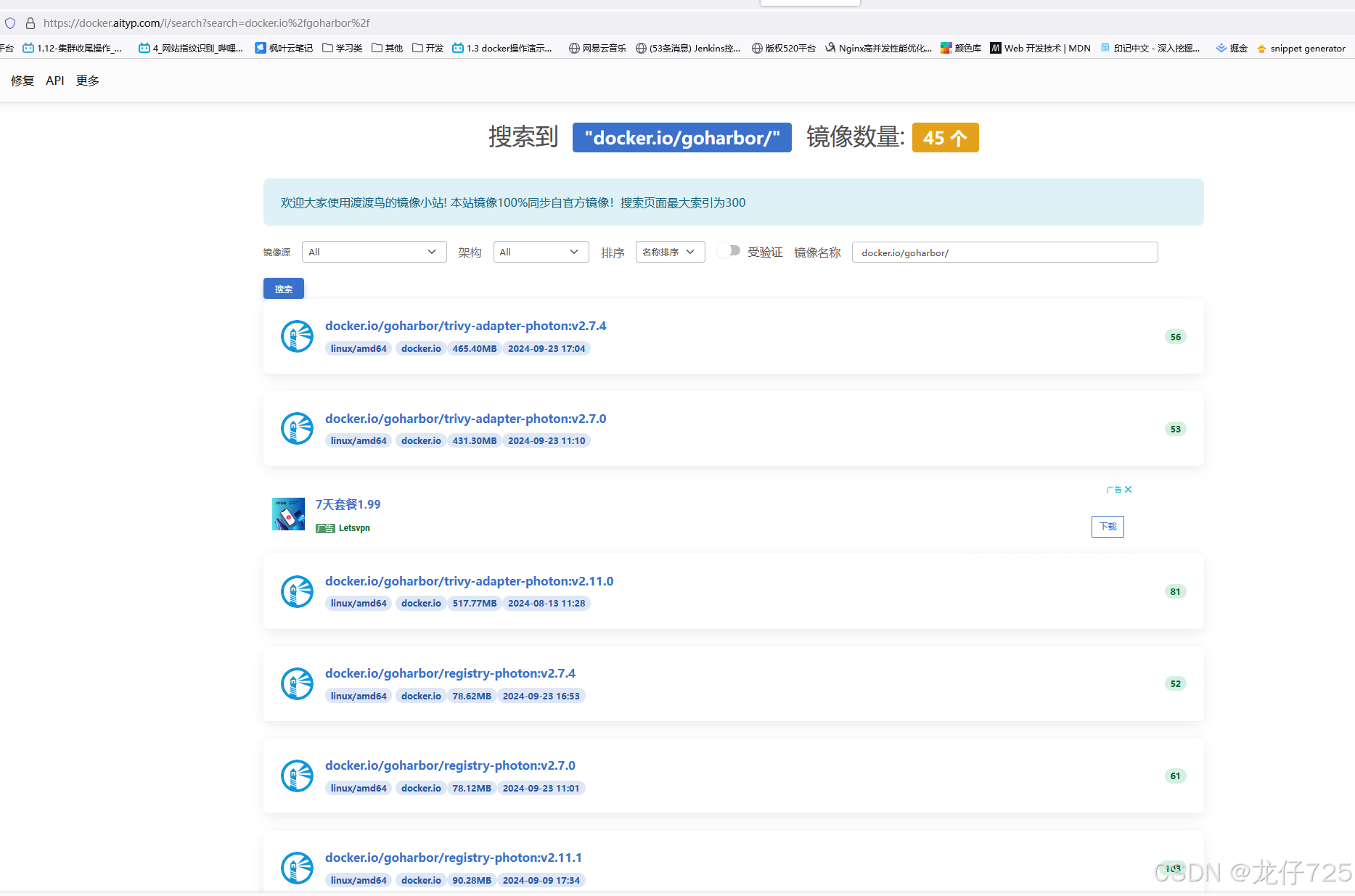Open the Nginx高并发性能优化 bookmark
1355x896 pixels.
click(878, 48)
